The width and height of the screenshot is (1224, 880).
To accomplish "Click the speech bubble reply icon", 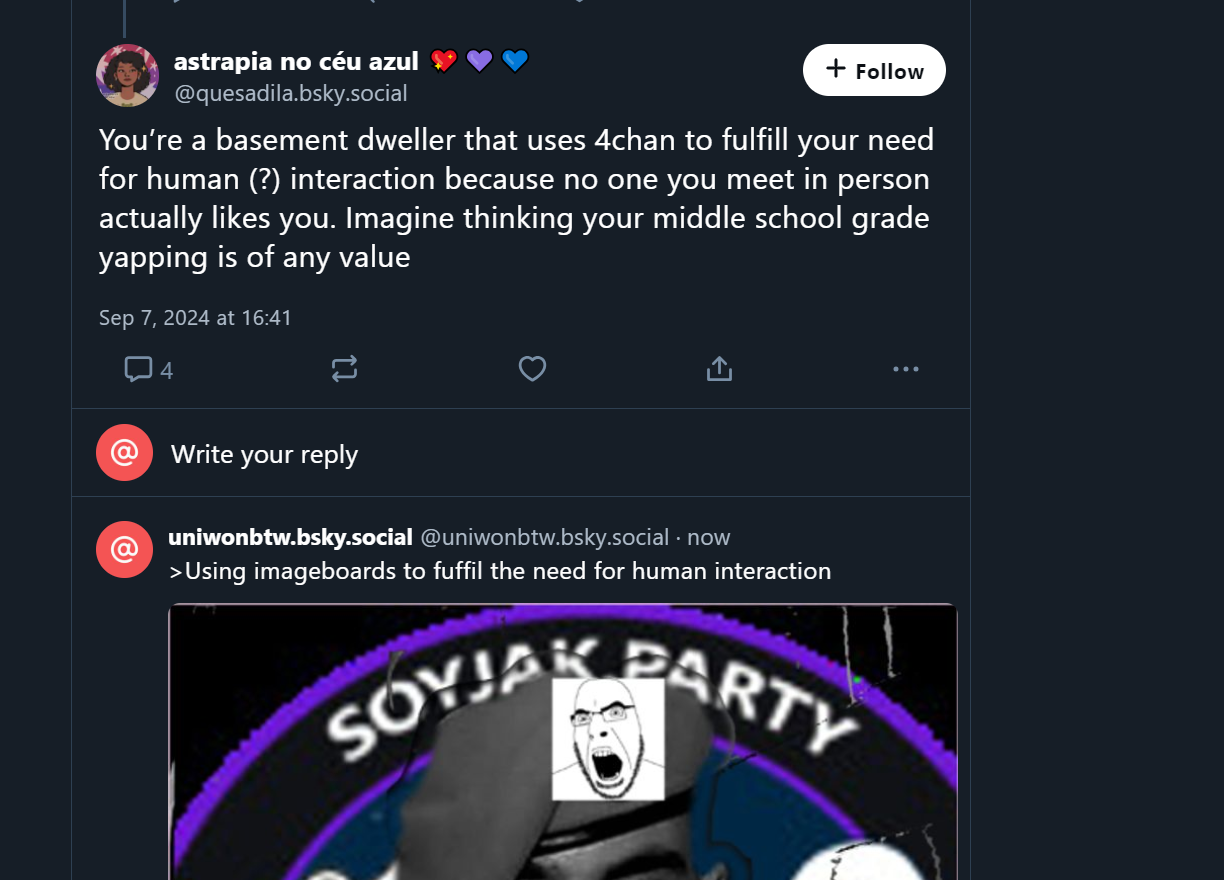I will click(x=138, y=370).
